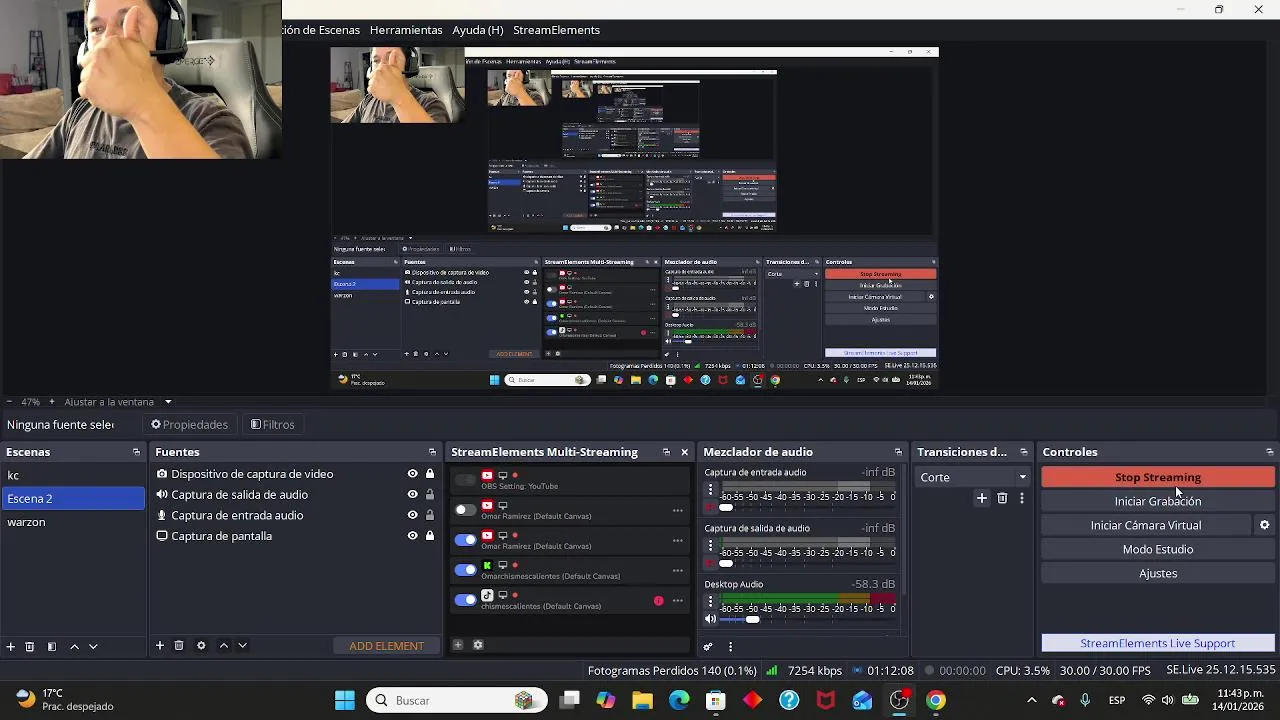The image size is (1280, 720).
Task: Move the scene up with the Escenas up arrow
Action: [x=74, y=646]
